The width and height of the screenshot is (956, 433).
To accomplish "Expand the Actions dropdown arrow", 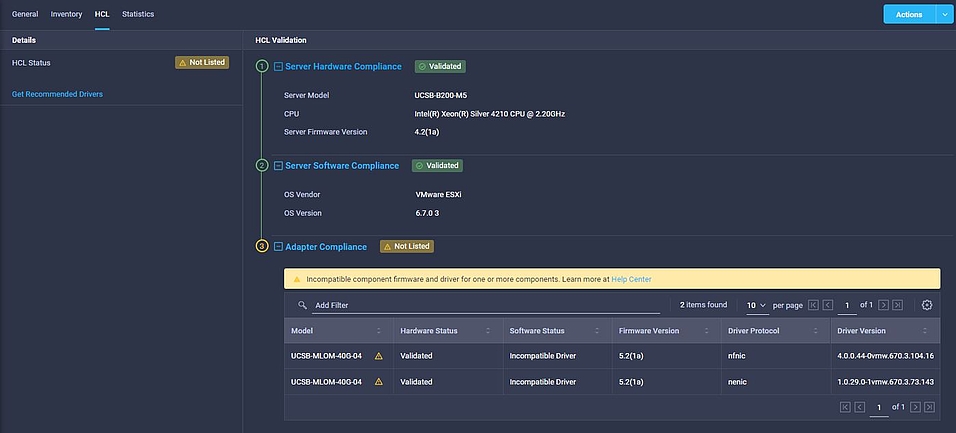I will (945, 14).
